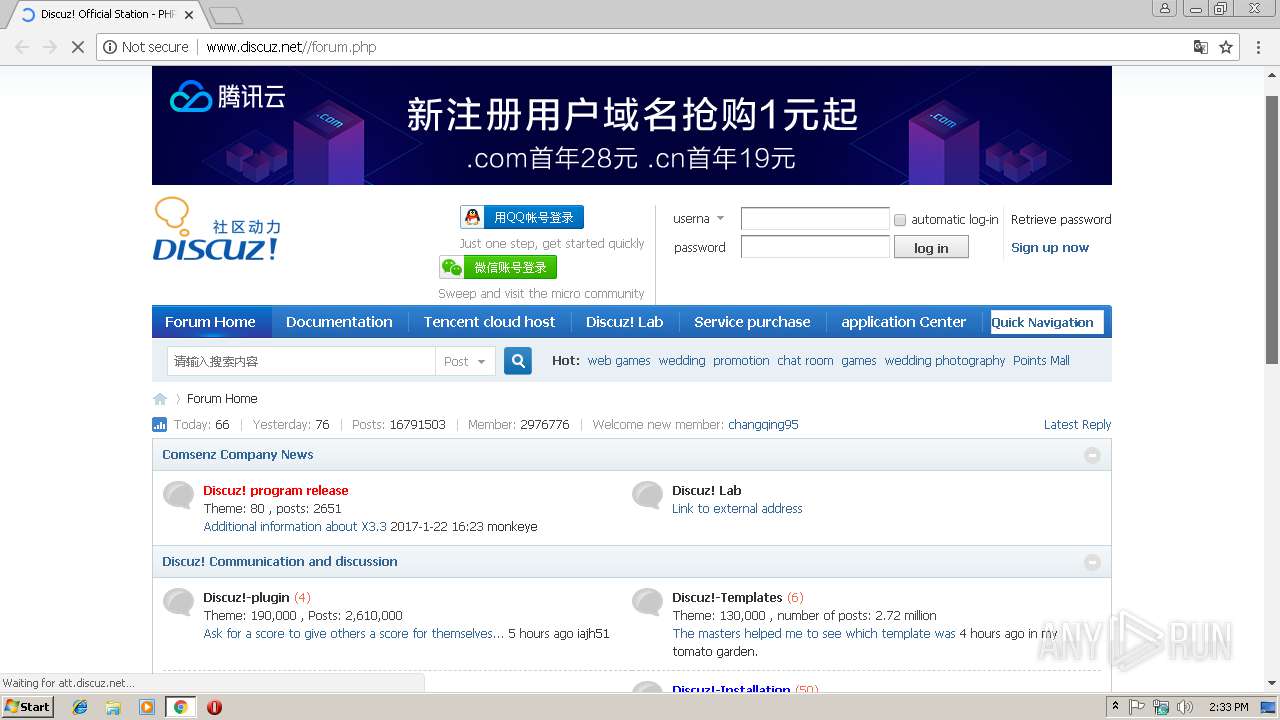Log in with the WeChat account button

[x=498, y=267]
